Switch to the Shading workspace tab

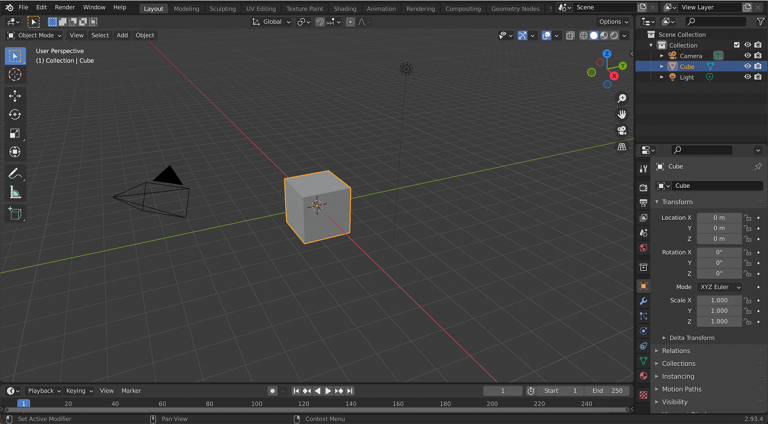[344, 8]
